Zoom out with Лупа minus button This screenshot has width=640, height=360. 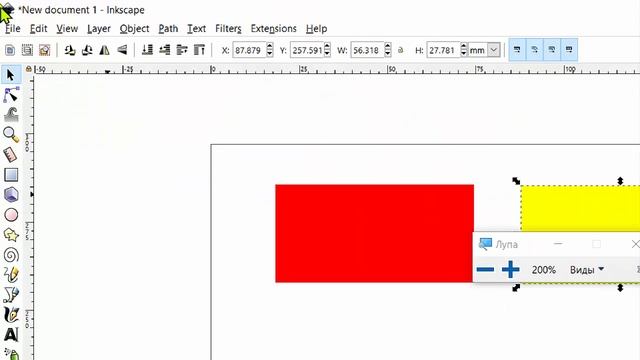pos(485,269)
